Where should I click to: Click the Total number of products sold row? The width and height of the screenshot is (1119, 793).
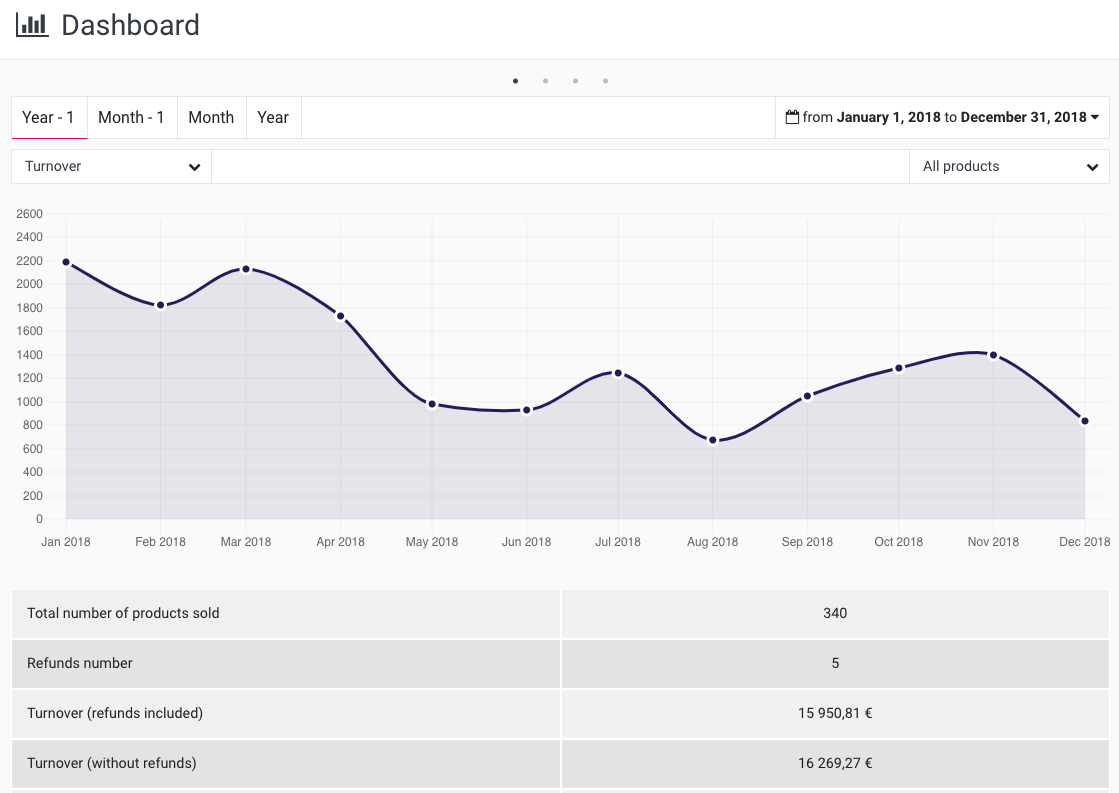point(560,613)
